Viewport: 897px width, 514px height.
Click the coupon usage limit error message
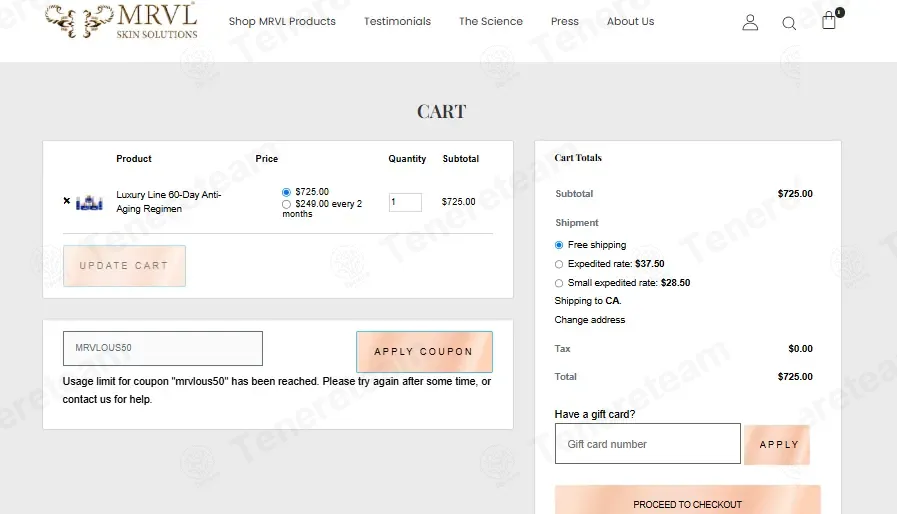tap(277, 390)
